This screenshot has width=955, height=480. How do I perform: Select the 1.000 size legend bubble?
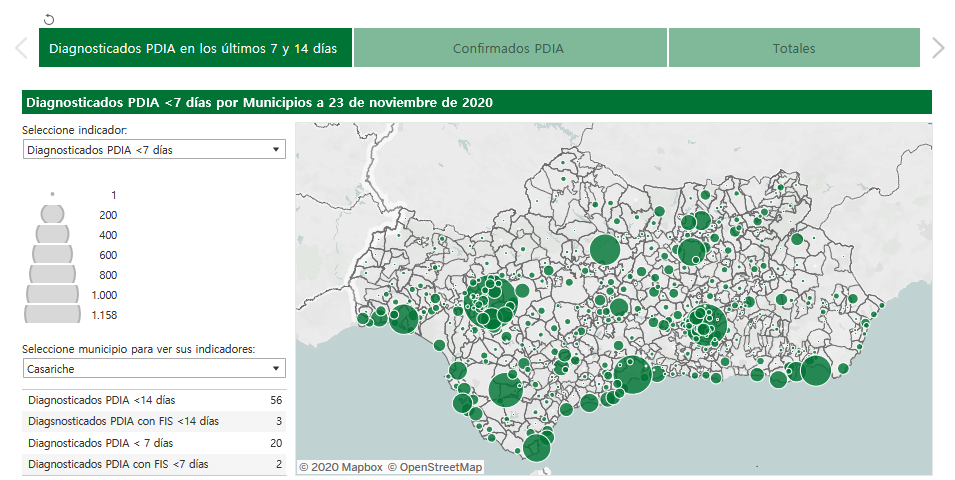[x=52, y=294]
